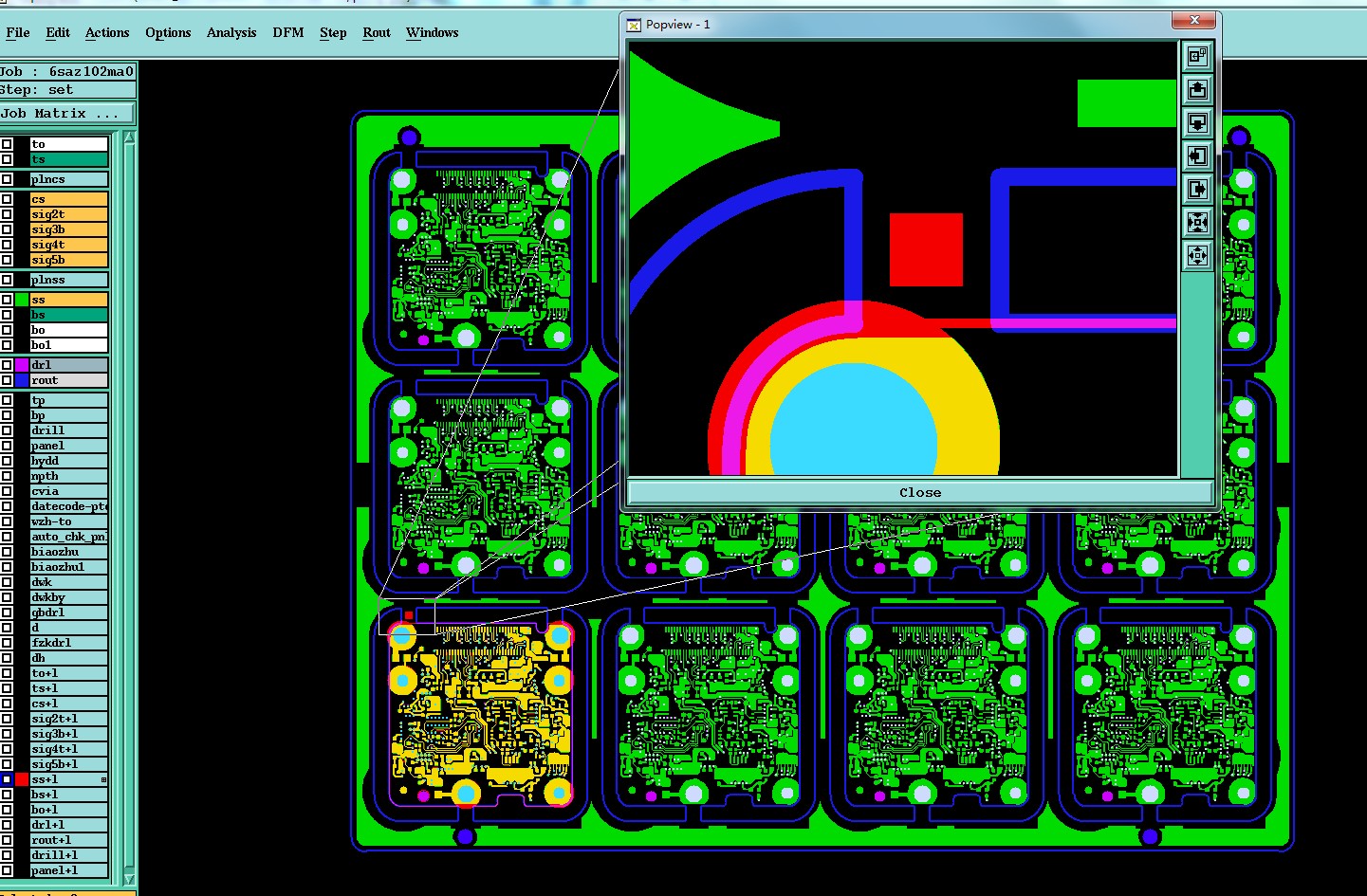
Task: Click the blue color swatch of rout layer
Action: point(22,380)
